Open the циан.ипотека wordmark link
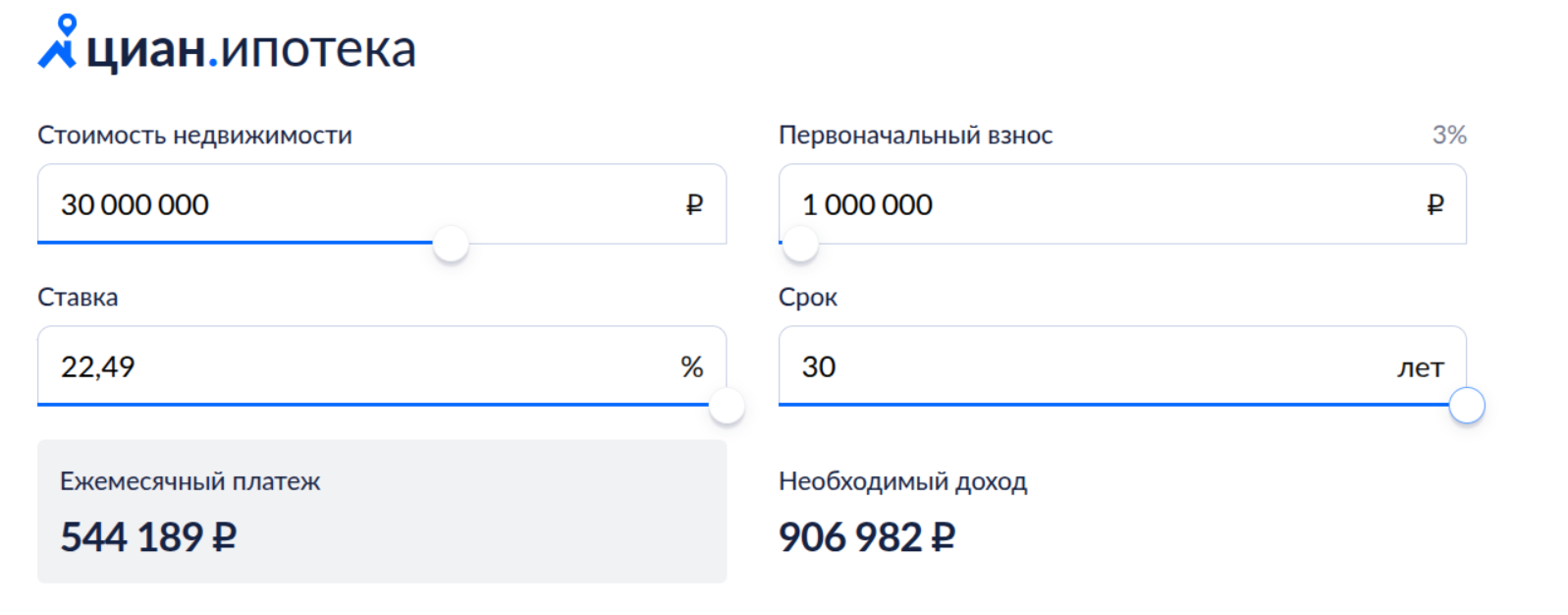The height and width of the screenshot is (615, 1568). click(251, 49)
